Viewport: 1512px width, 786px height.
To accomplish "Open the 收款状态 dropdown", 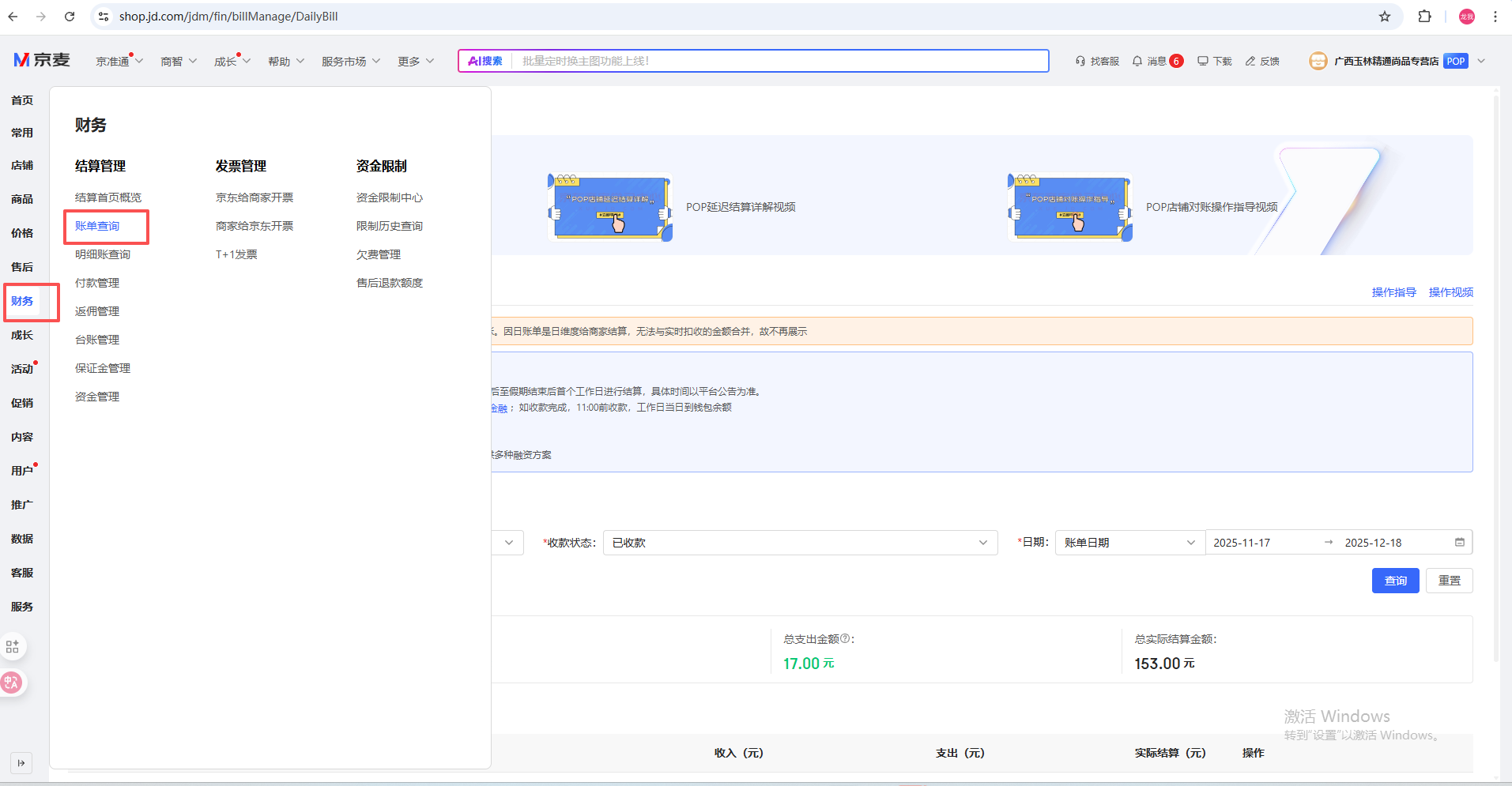I will click(x=799, y=543).
